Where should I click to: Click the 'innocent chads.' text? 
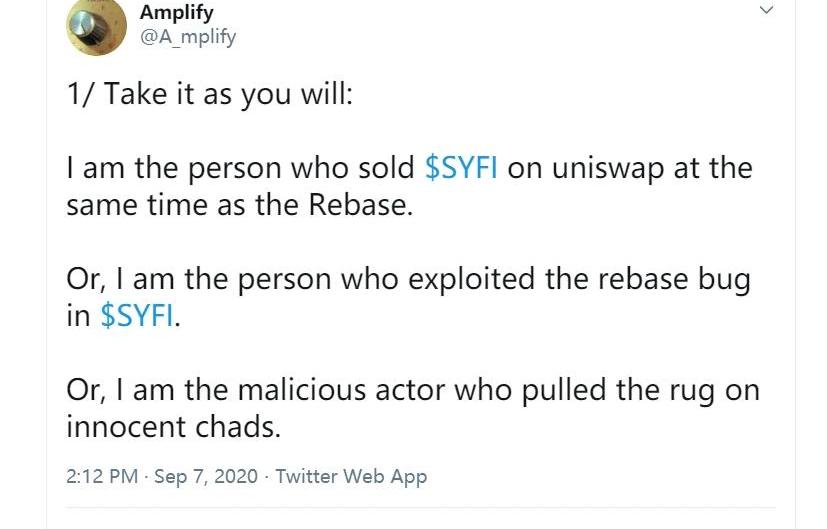(x=174, y=426)
